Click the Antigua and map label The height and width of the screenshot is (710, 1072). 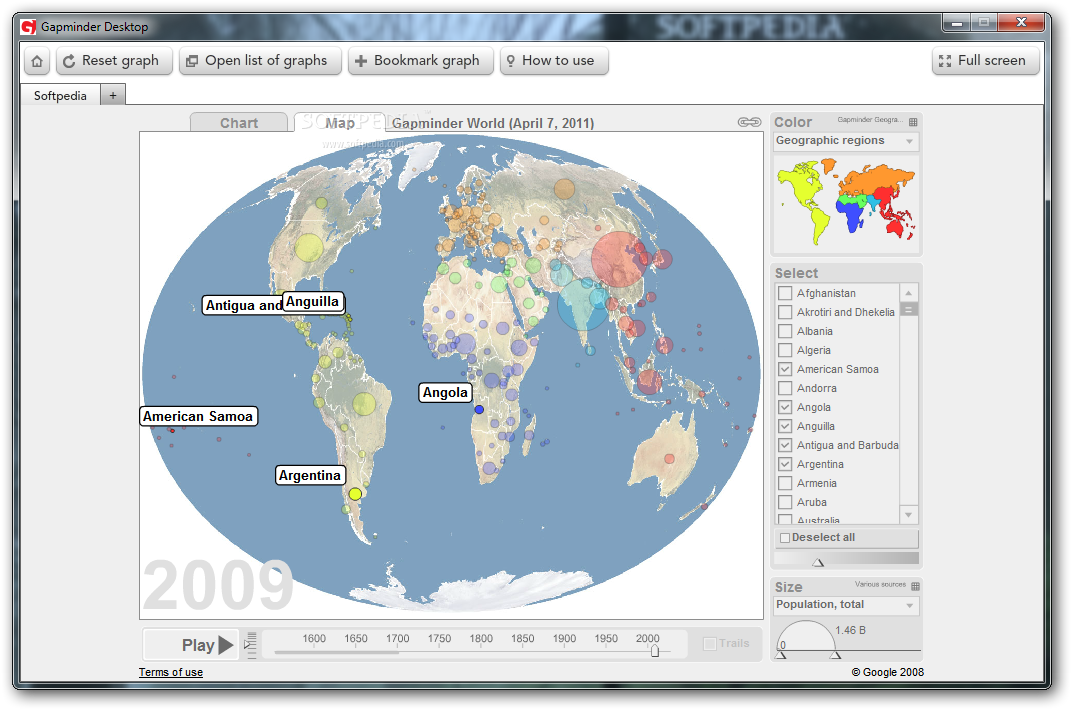[243, 305]
